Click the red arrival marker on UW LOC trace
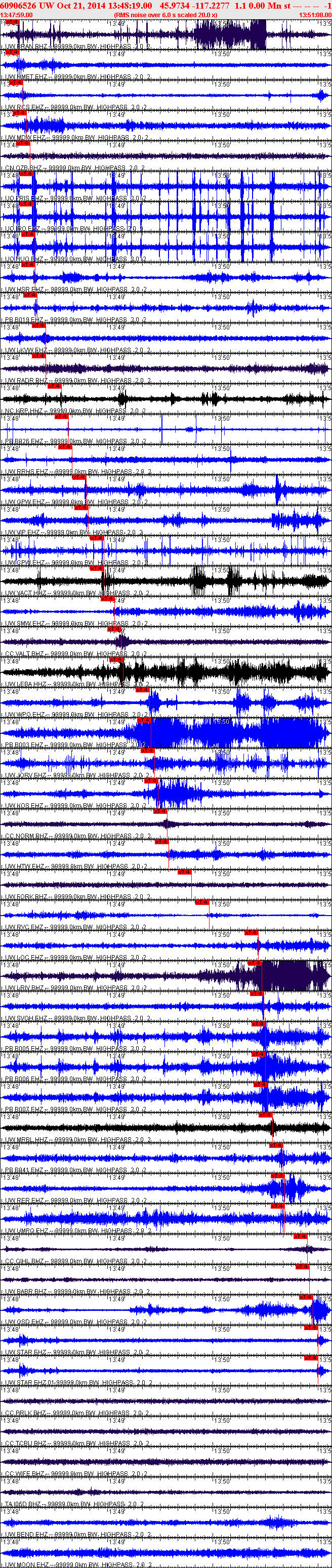 [x=251, y=932]
